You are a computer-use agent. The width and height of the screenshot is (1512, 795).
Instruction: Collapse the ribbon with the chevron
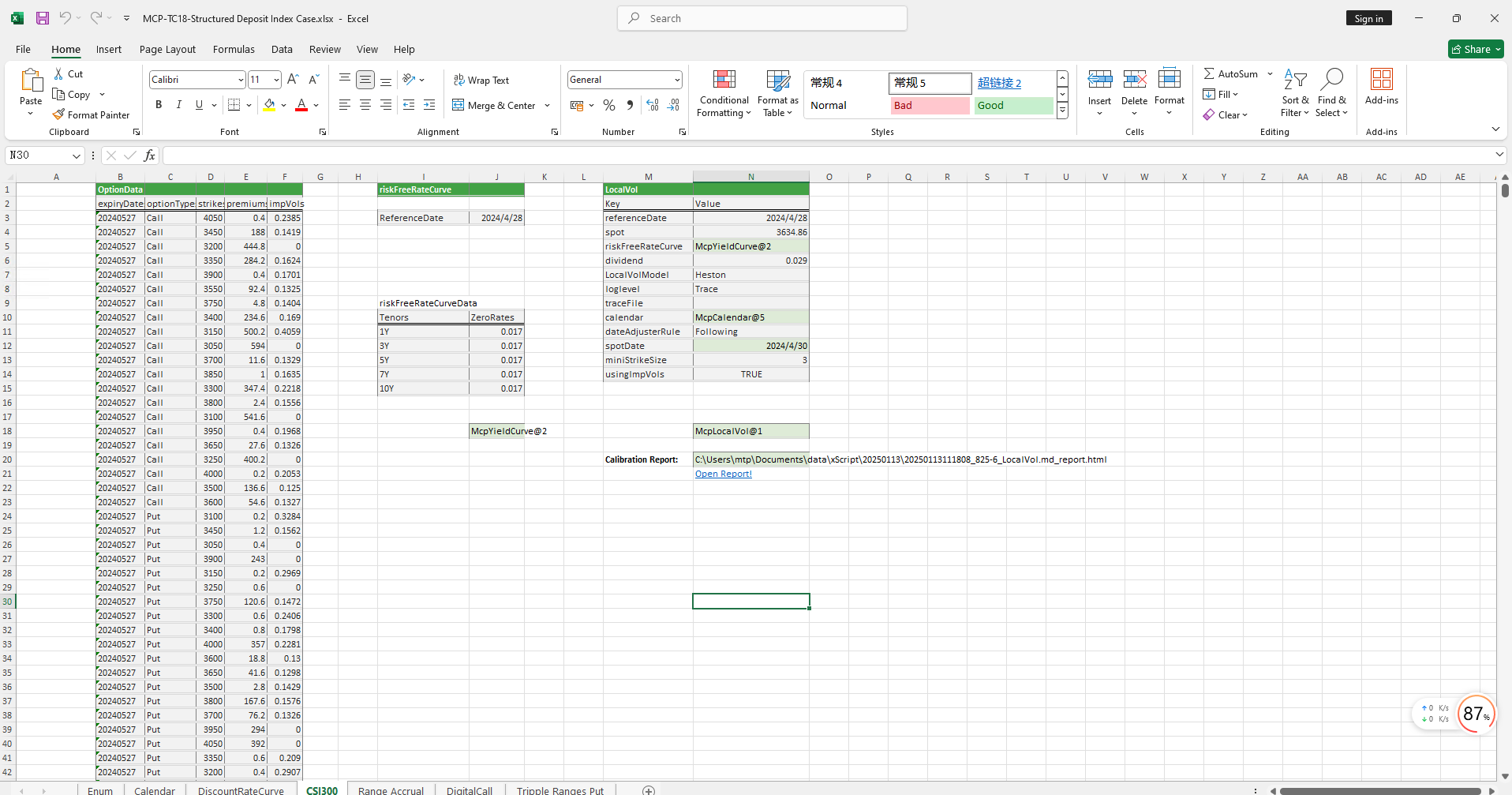click(x=1495, y=129)
